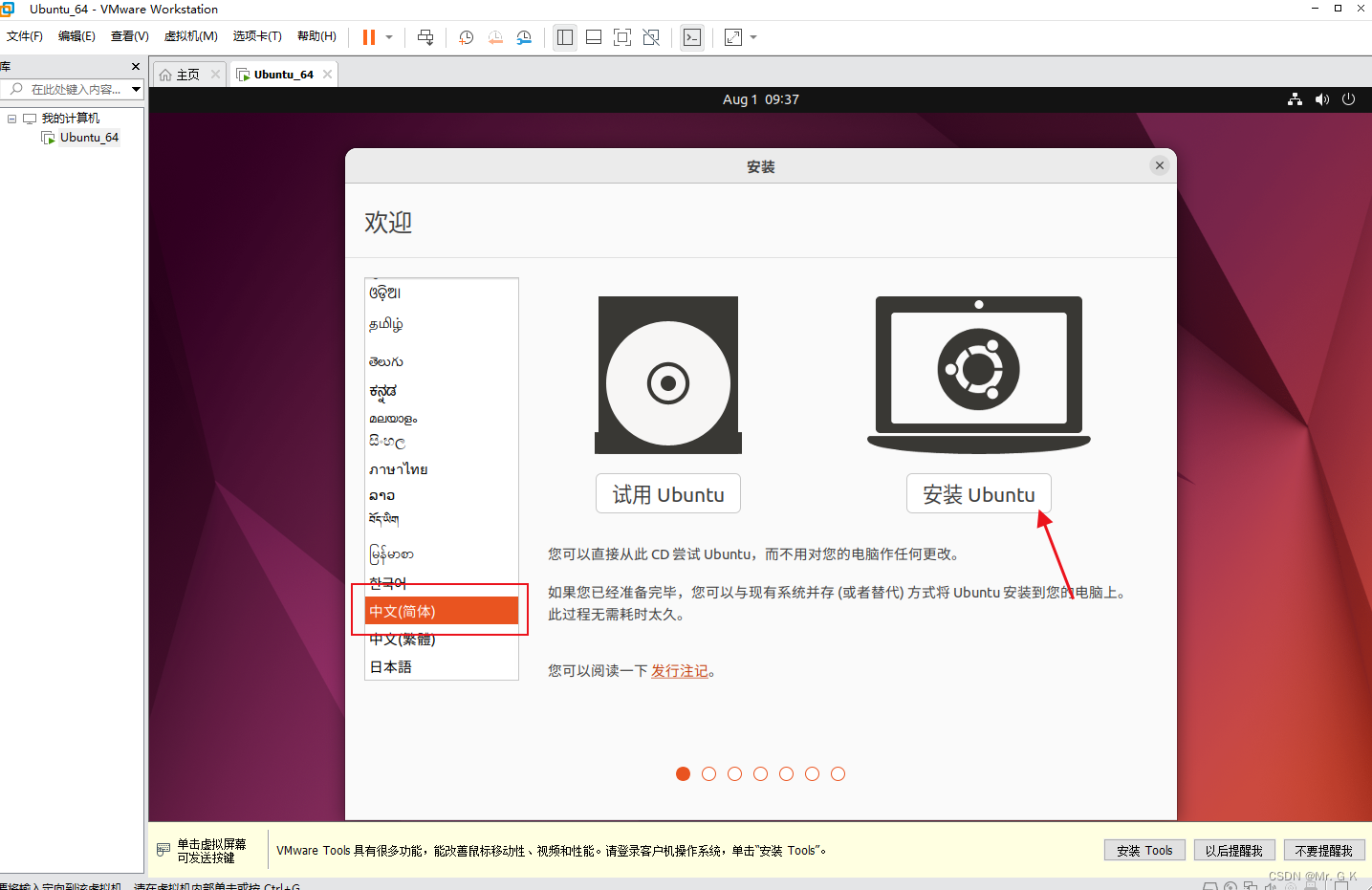Screen dimensions: 1372x890
Task: Expand the stretch display dropdown arrow
Action: click(753, 37)
